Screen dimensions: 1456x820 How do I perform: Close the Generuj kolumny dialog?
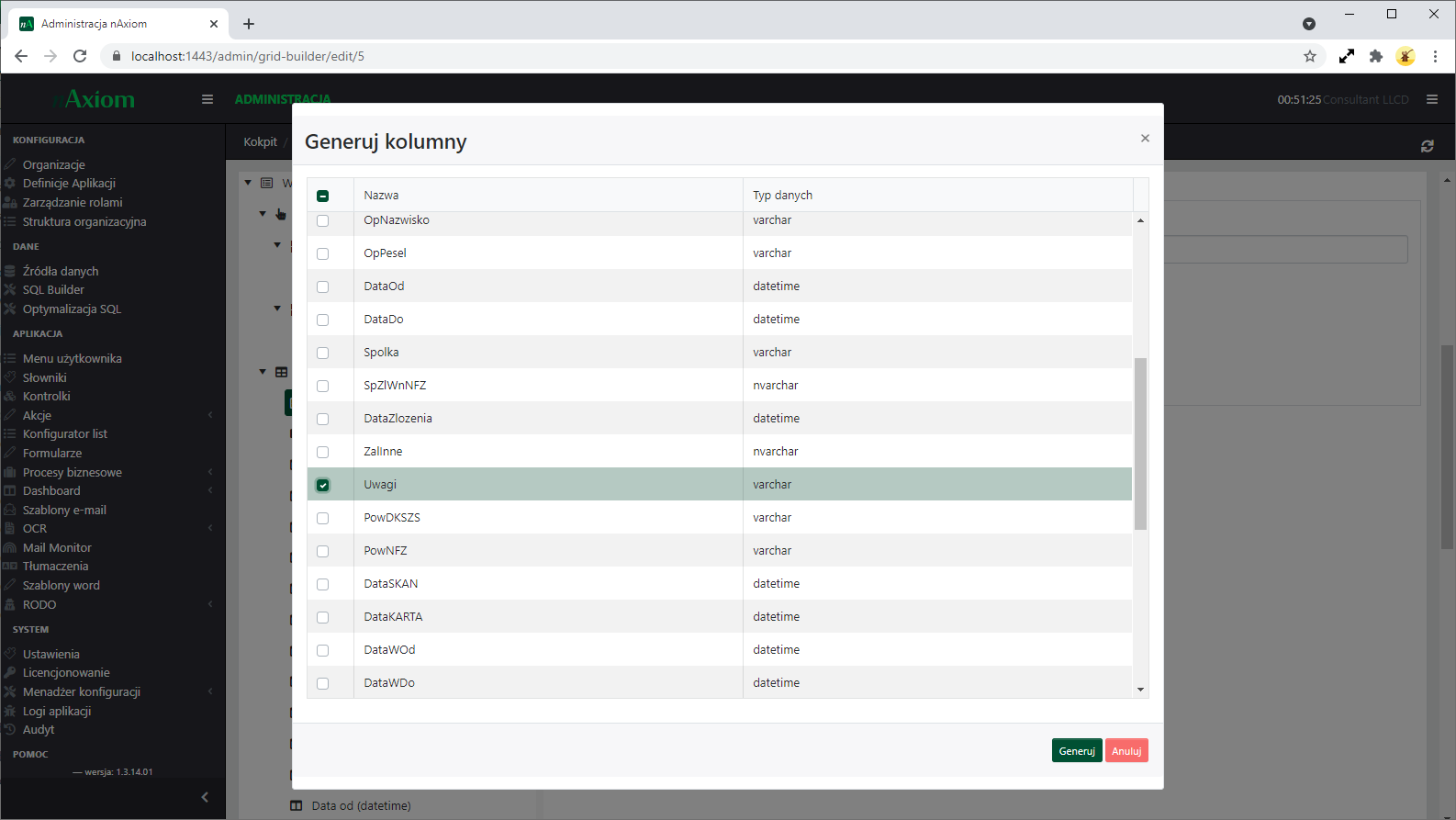coord(1145,138)
